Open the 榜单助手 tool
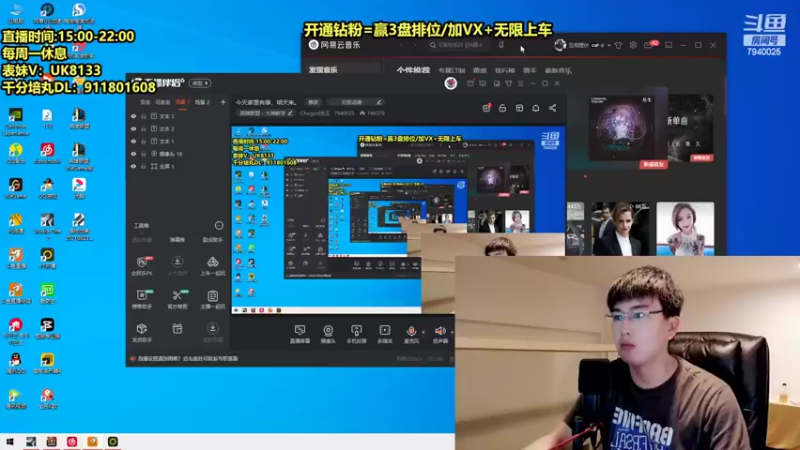Image resolution: width=800 pixels, height=450 pixels. tap(142, 299)
